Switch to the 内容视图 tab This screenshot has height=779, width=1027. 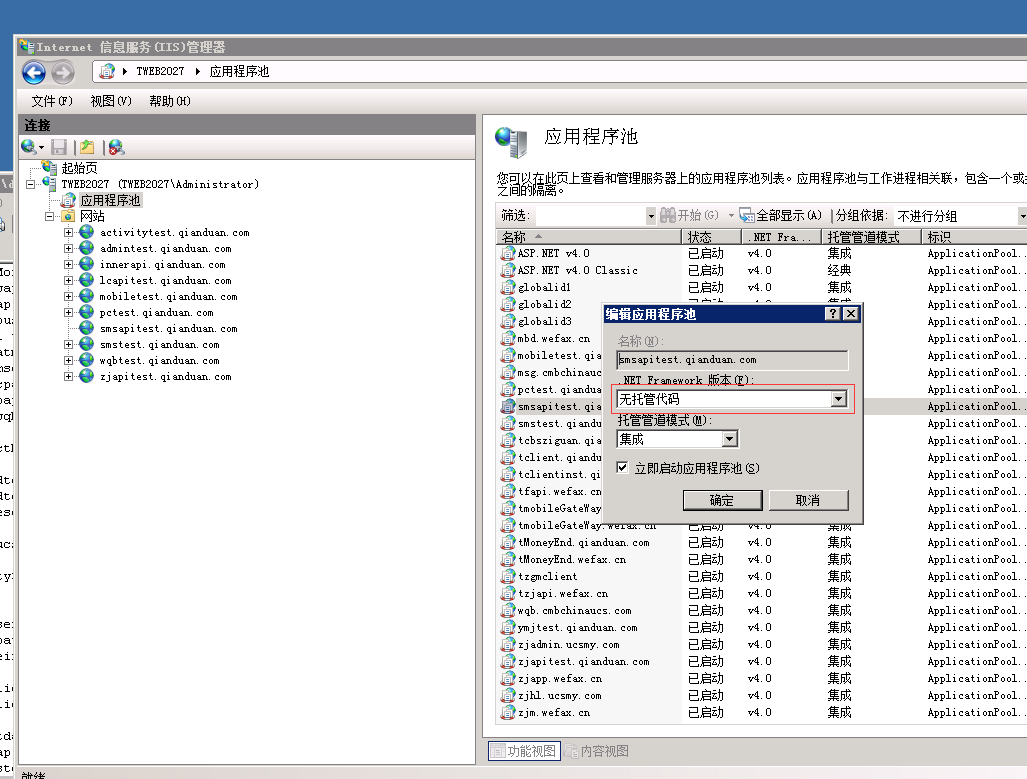597,751
